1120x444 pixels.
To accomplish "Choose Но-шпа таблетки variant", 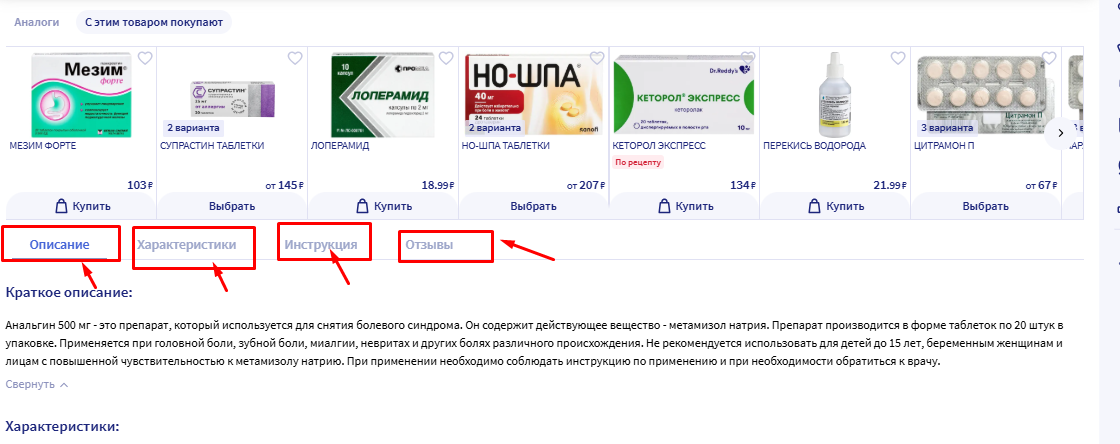I will (x=534, y=206).
